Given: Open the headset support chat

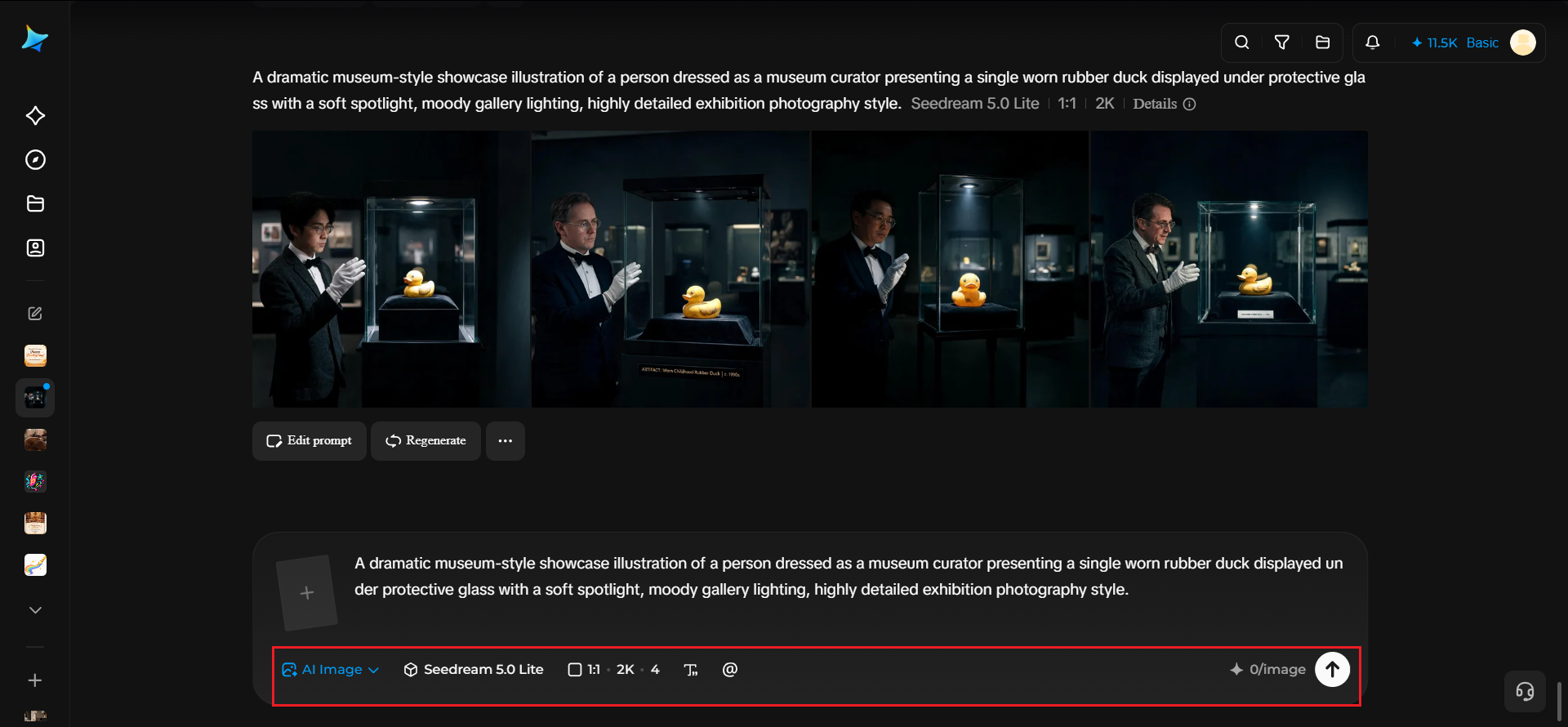Looking at the screenshot, I should pos(1525,692).
